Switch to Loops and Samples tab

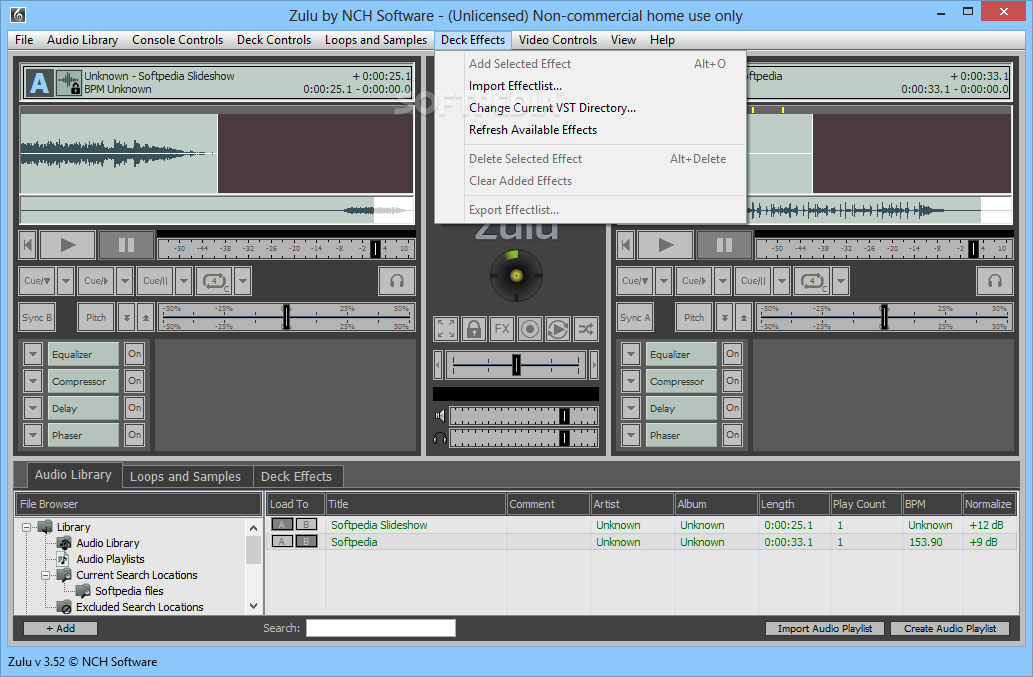(186, 476)
